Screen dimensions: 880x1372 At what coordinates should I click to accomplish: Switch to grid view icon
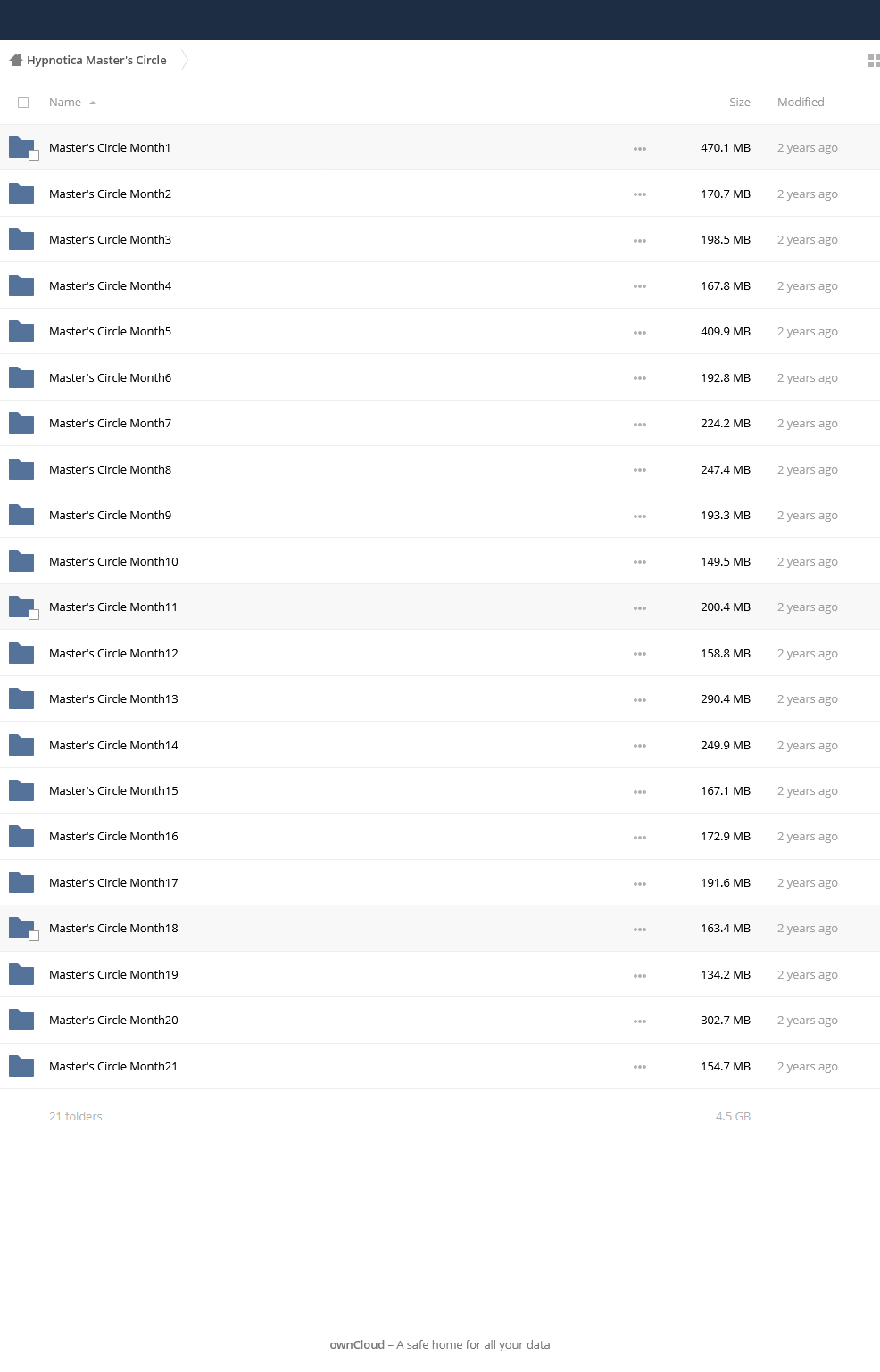coord(874,61)
